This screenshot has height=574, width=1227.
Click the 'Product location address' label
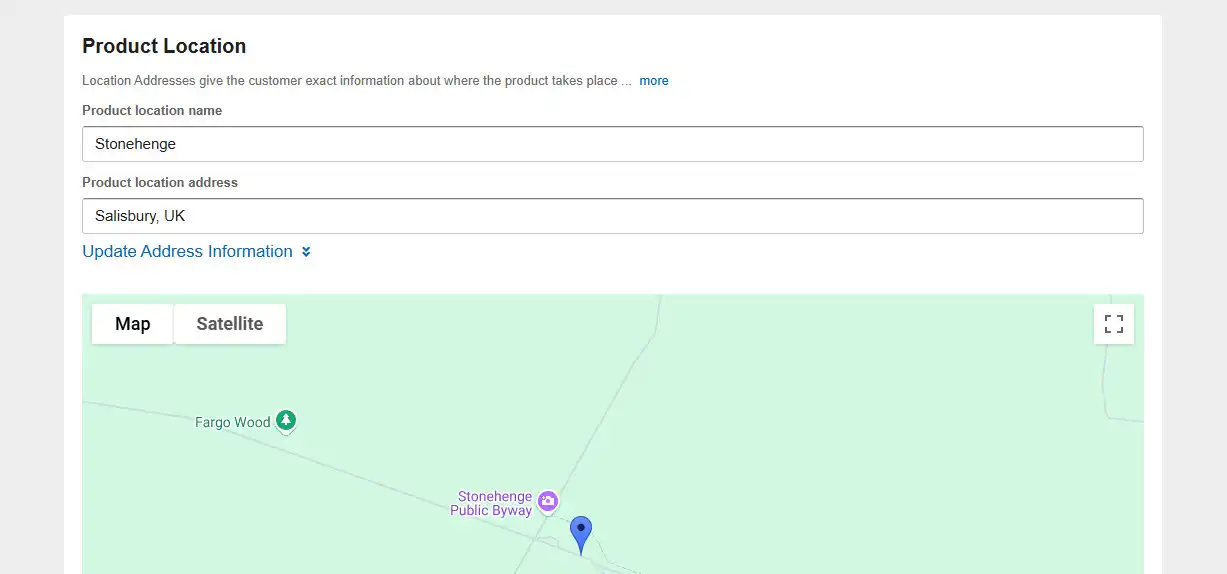160,182
